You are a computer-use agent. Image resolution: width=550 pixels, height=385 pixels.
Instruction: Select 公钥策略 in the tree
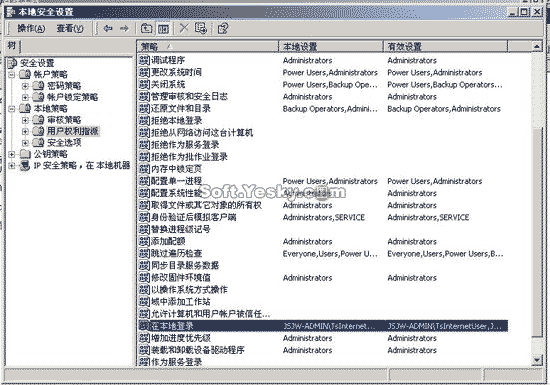(51, 154)
